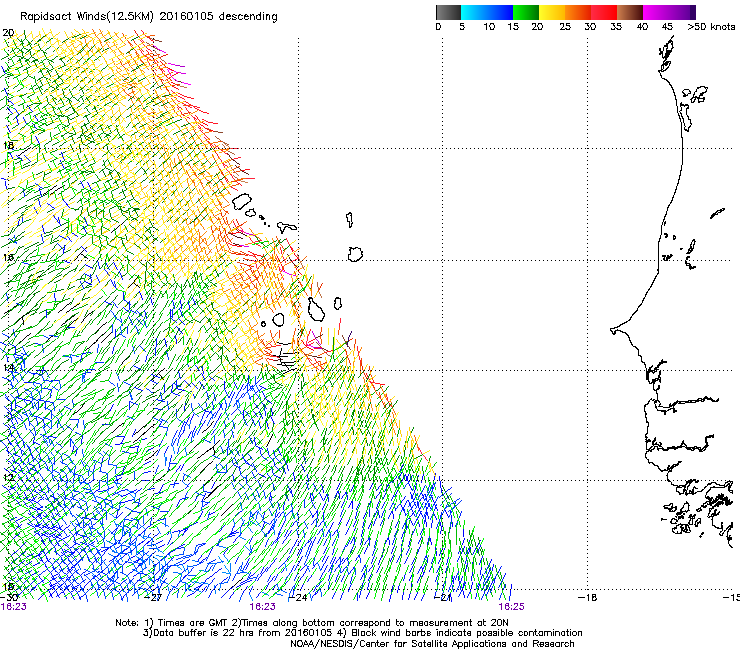Click the dark purple 45-50 knots legend color
Screen dimensions: 740x650
point(682,12)
